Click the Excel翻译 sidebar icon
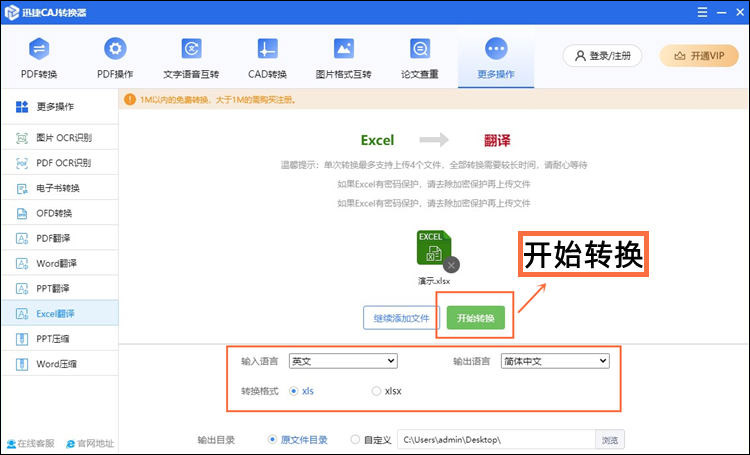This screenshot has width=750, height=455. [22, 314]
